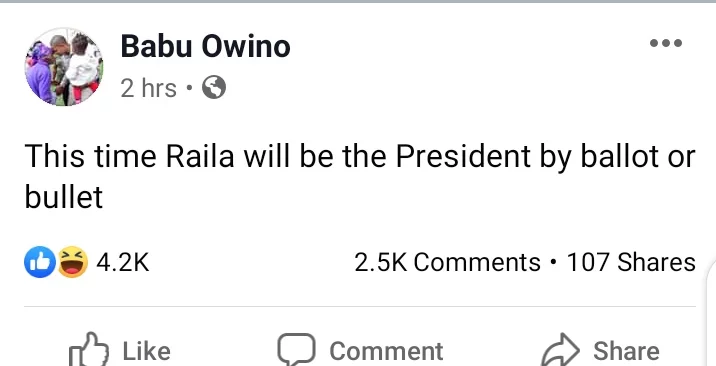Click the Like text label

pos(146,351)
